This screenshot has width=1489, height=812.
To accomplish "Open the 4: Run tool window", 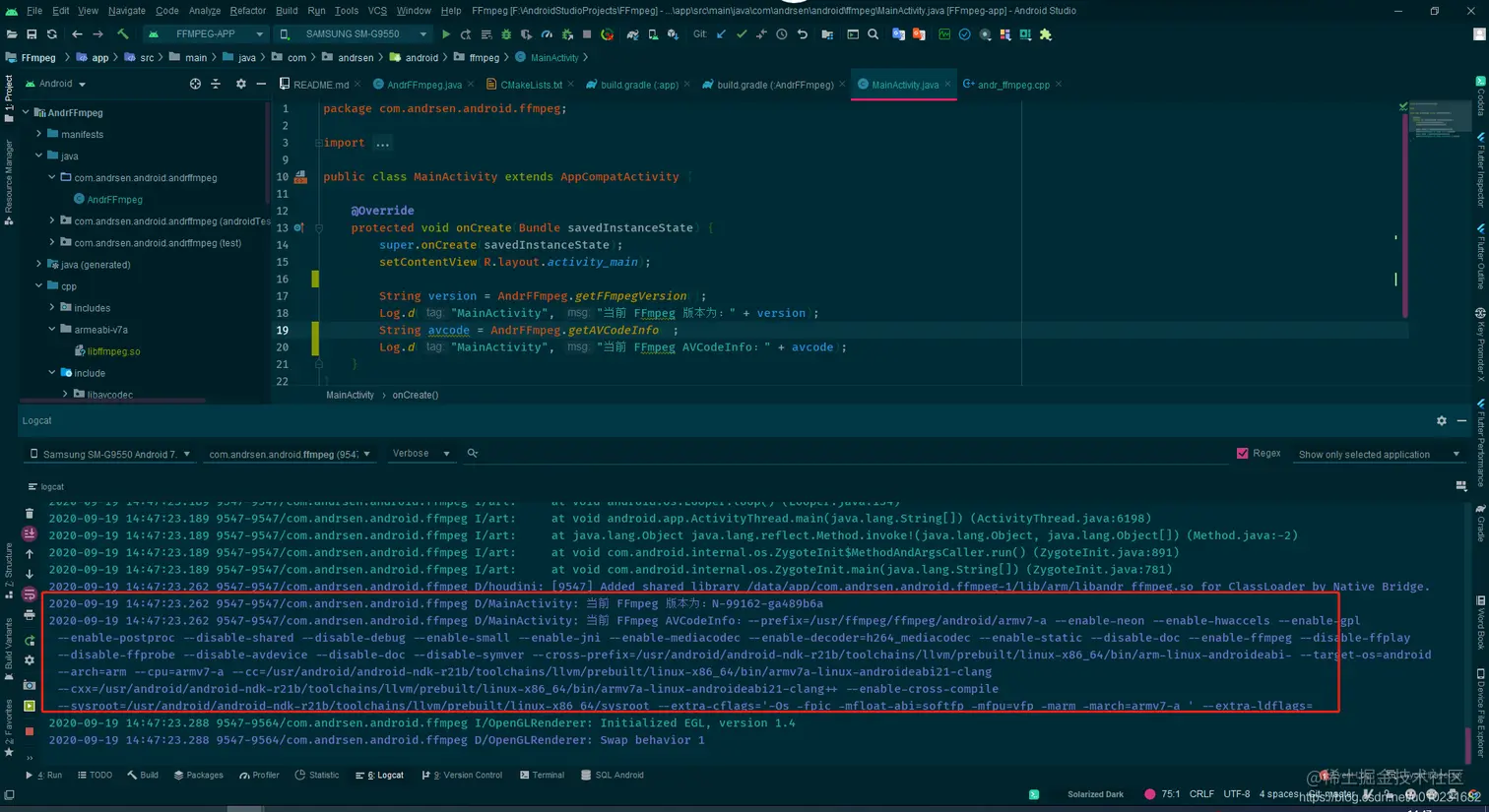I will pyautogui.click(x=43, y=776).
